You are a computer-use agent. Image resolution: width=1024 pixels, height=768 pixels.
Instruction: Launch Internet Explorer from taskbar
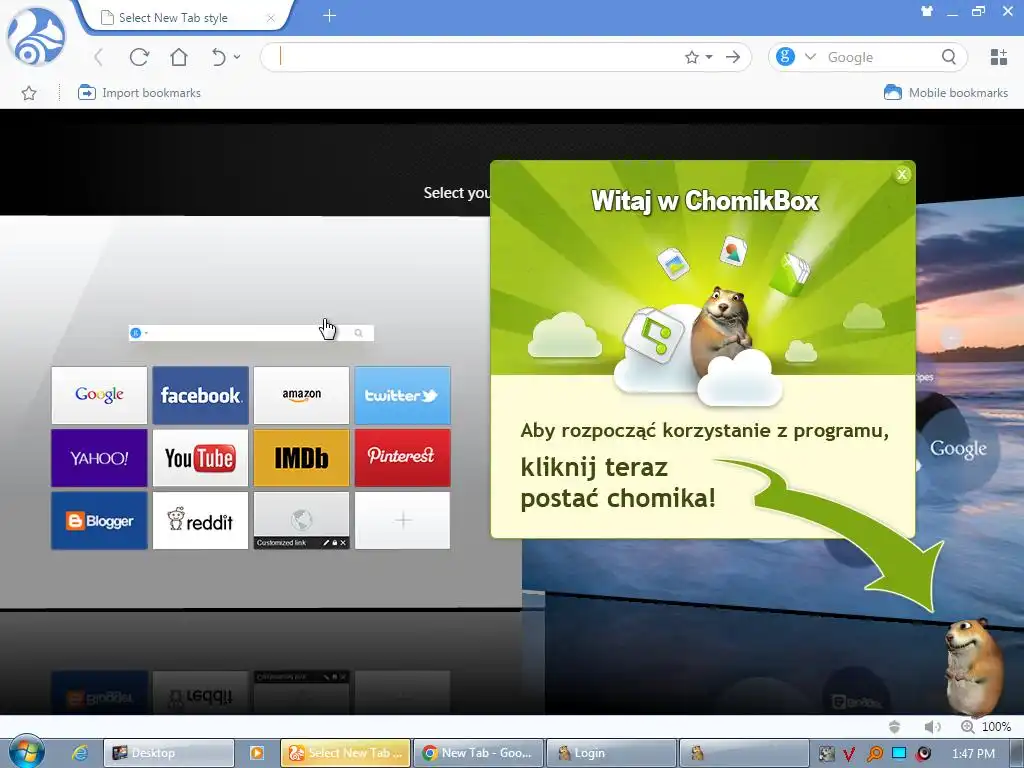click(x=80, y=753)
